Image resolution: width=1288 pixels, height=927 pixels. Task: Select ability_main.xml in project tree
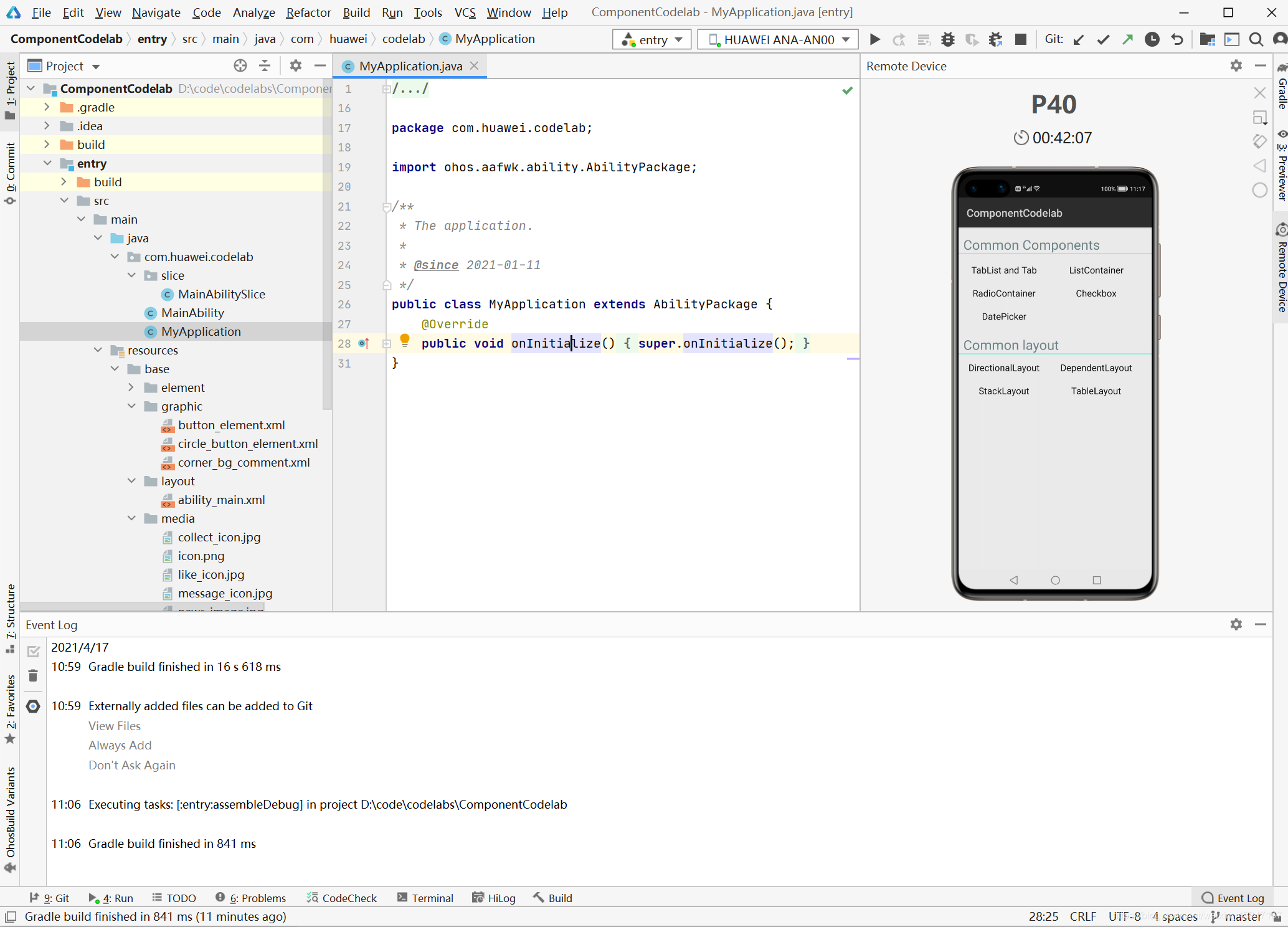pos(221,500)
